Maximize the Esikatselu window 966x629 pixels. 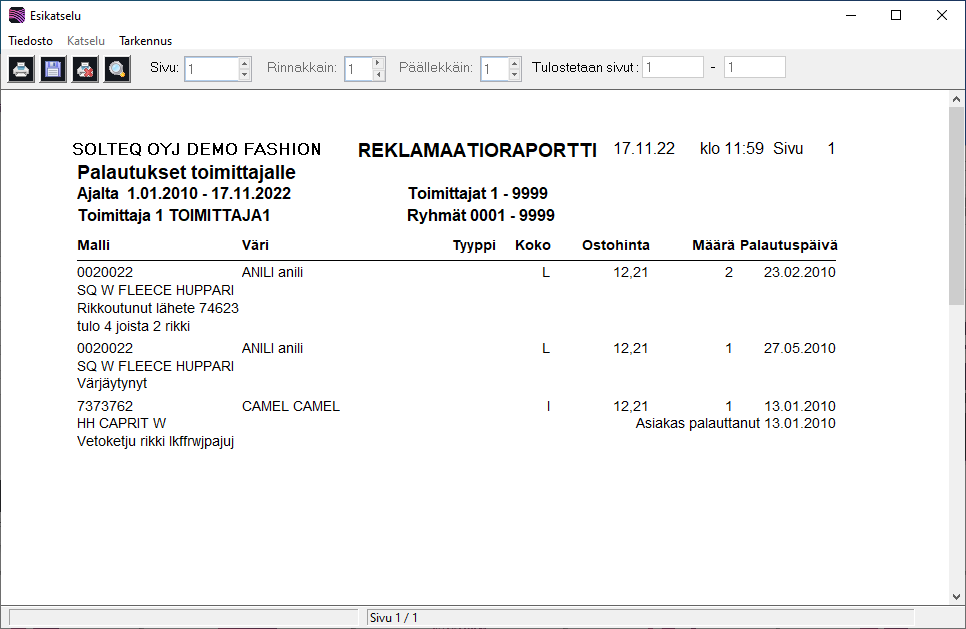click(896, 15)
